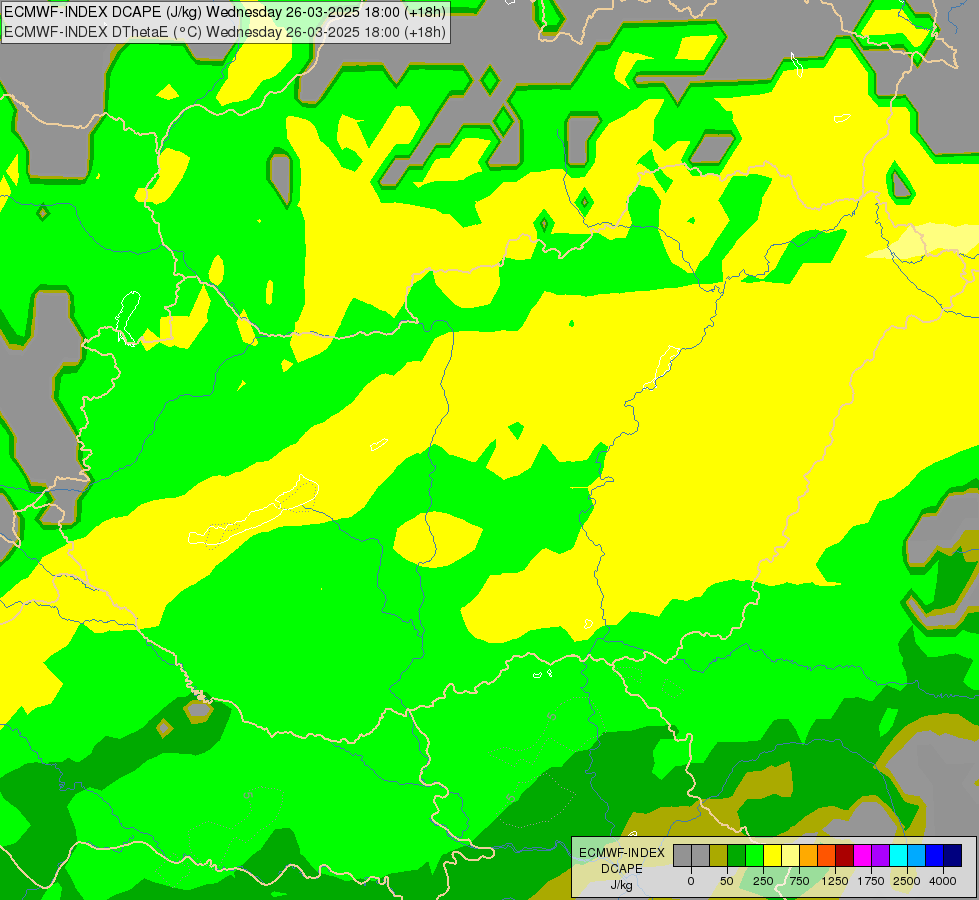
Task: Select the dark red legend swatch
Action: point(845,855)
